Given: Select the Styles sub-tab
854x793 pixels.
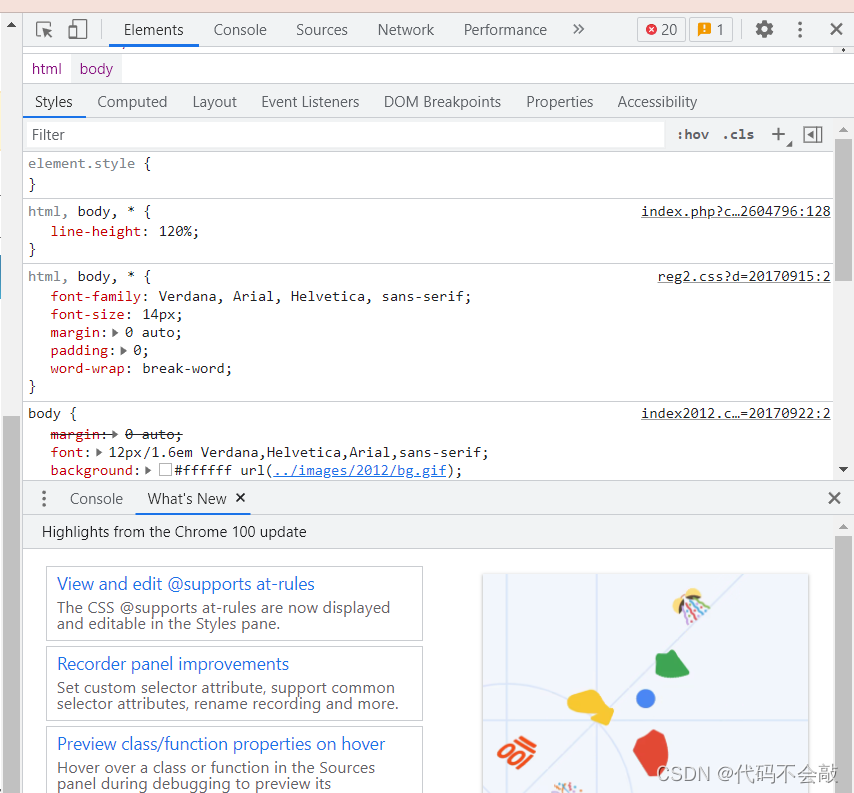Looking at the screenshot, I should pyautogui.click(x=53, y=102).
